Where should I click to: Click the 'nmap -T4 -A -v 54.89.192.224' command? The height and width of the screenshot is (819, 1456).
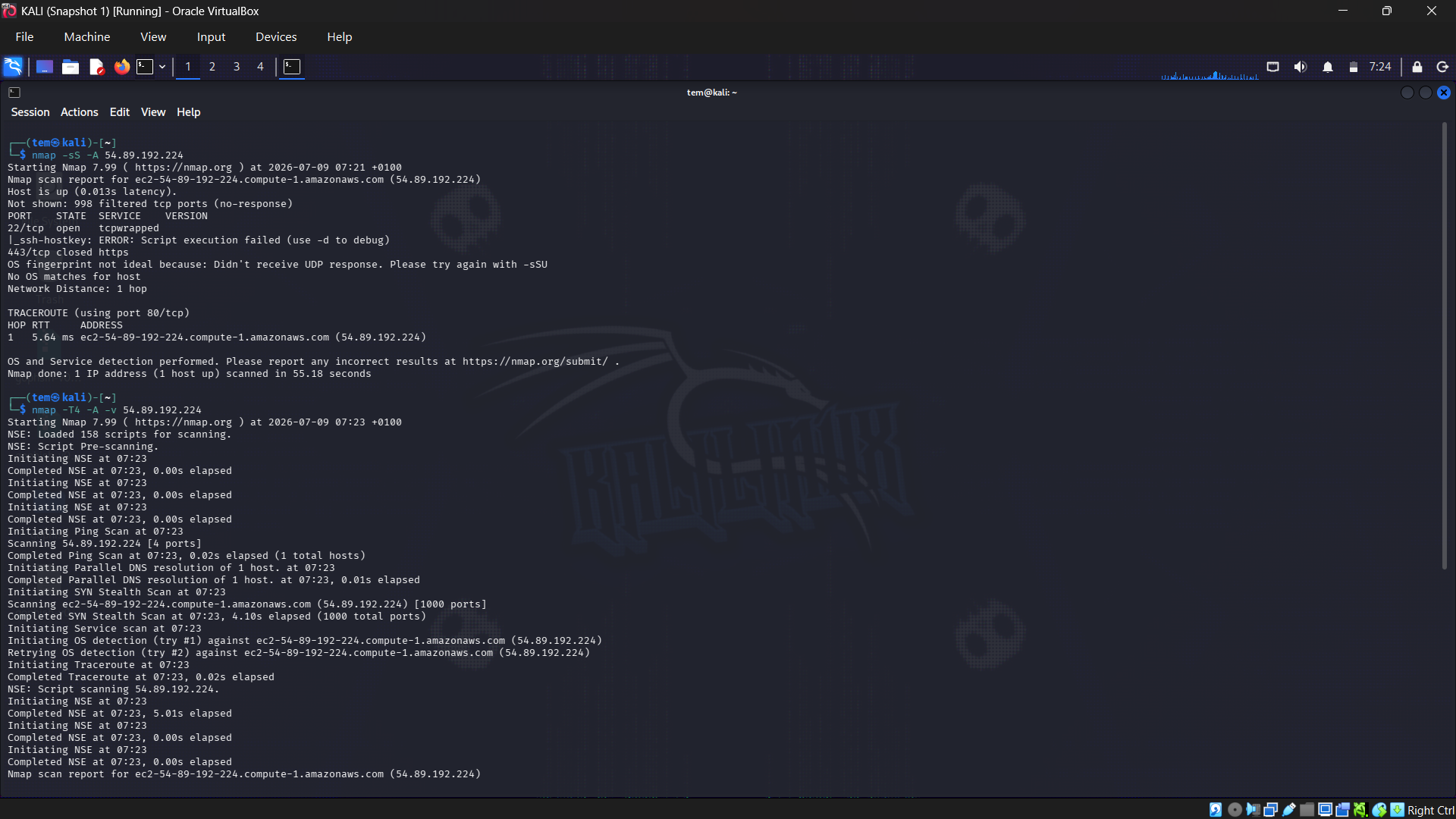(117, 410)
